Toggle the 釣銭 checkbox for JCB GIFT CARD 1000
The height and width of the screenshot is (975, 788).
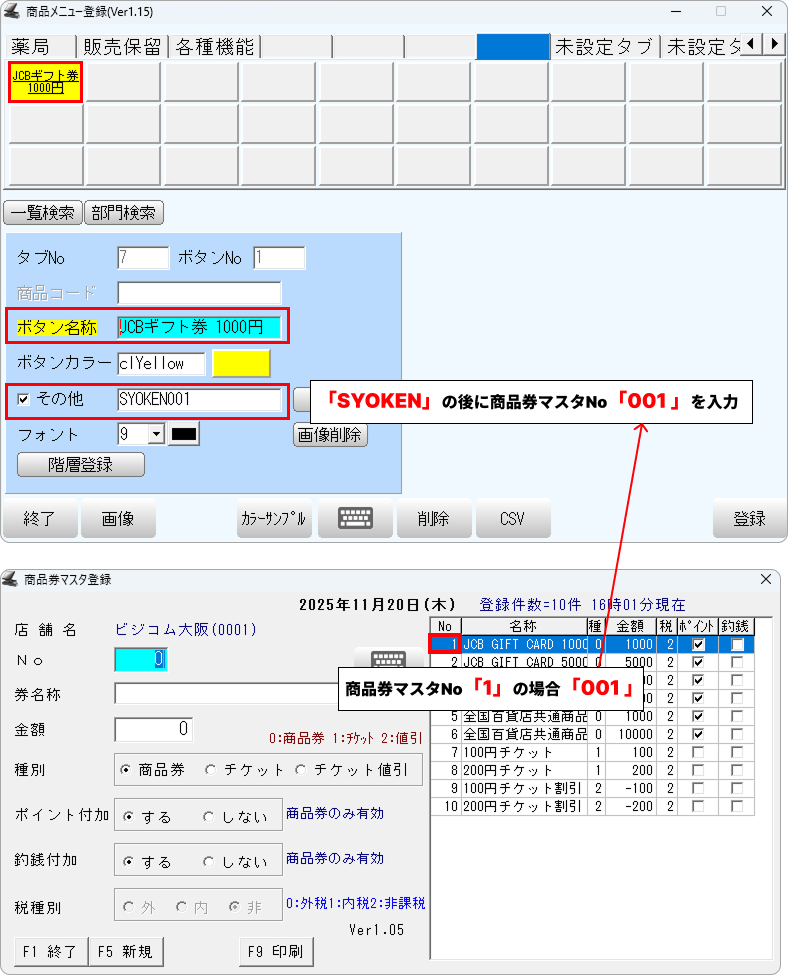pyautogui.click(x=737, y=645)
